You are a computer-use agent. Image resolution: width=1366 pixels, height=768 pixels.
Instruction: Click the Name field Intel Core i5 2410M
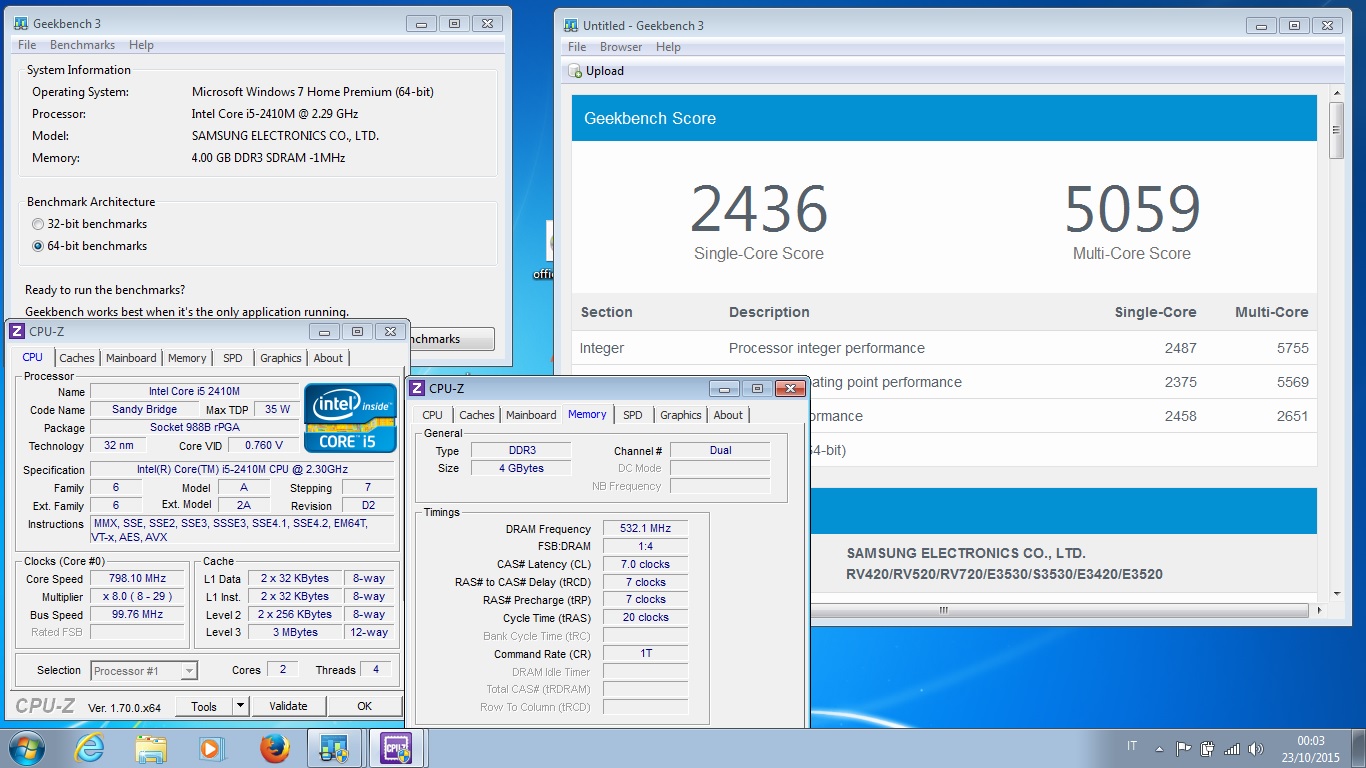194,391
